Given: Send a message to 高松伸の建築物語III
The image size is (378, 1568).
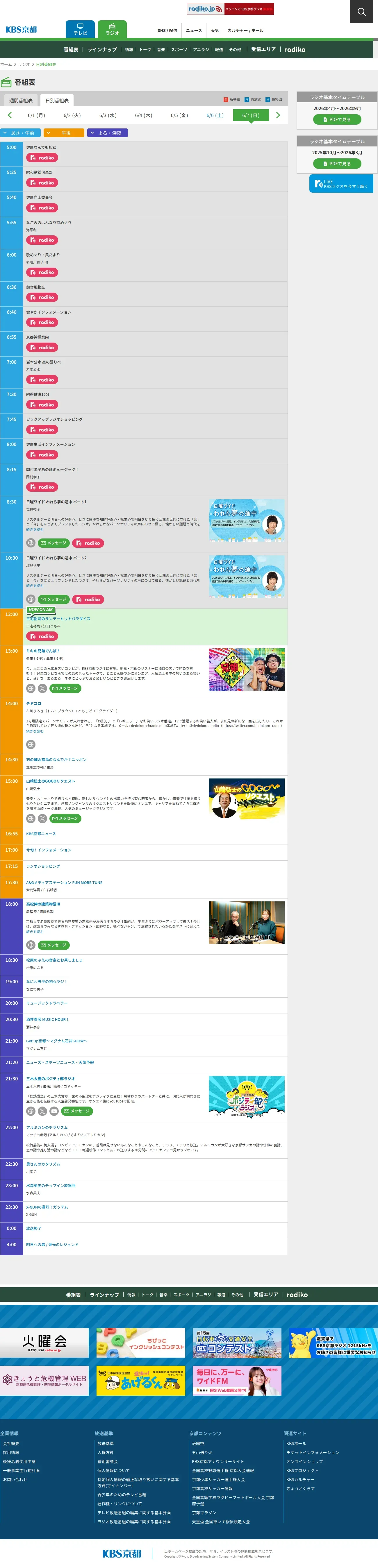Looking at the screenshot, I should click(54, 945).
